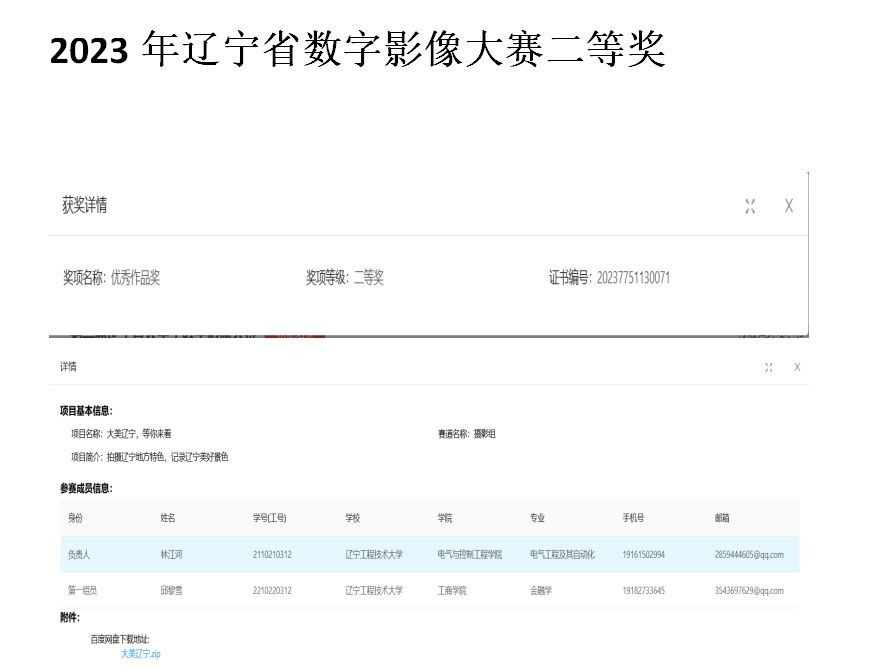Click the 邮箱 column header
Viewport: 884px width, 671px height.
pos(722,518)
